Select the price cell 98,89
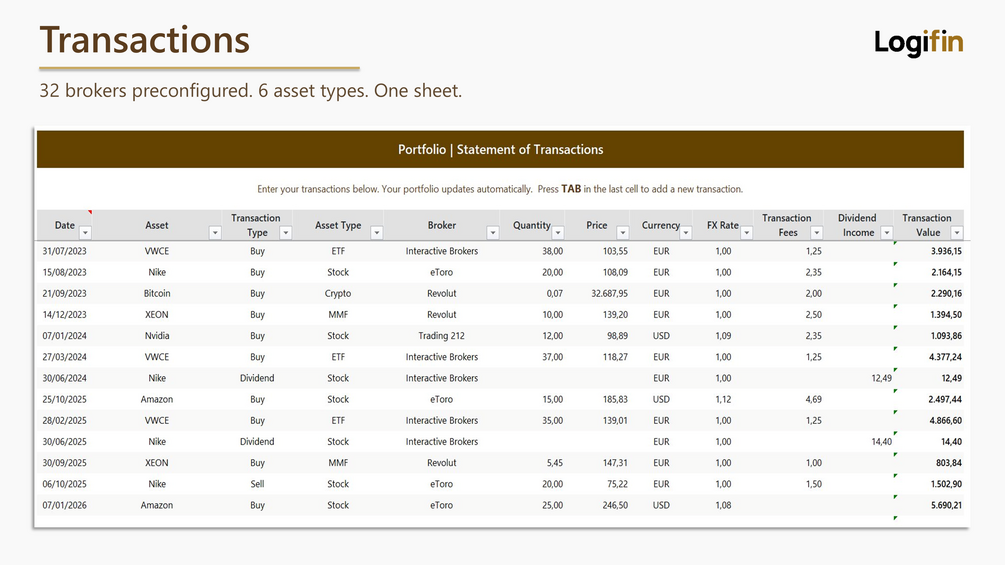 (617, 336)
